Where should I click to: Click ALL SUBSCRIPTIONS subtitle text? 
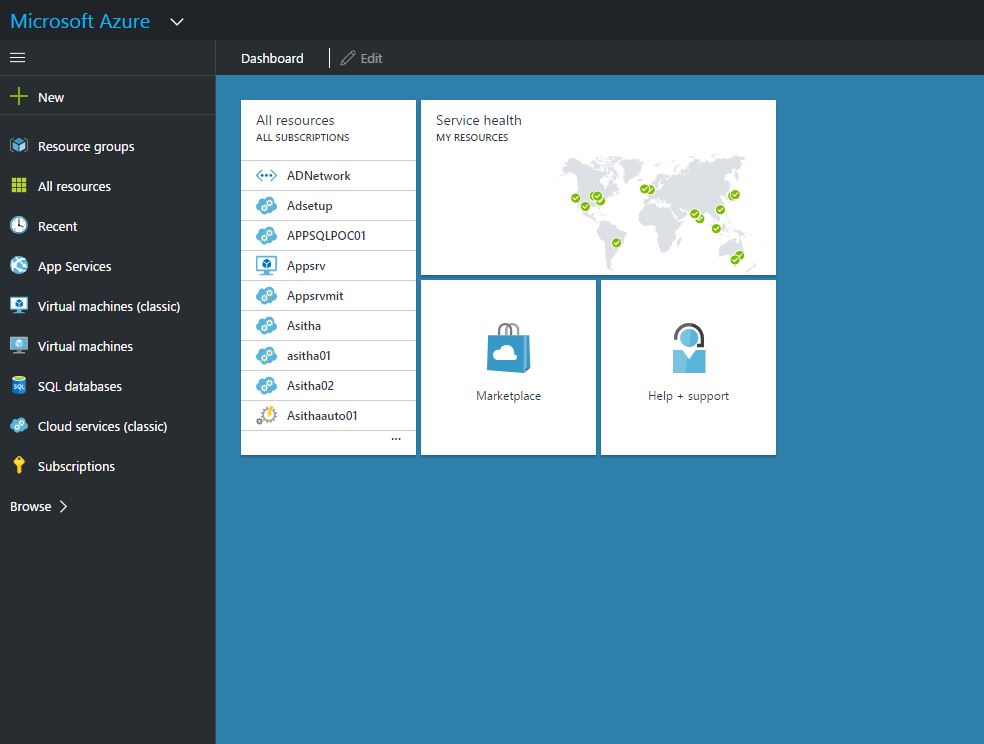pyautogui.click(x=302, y=137)
